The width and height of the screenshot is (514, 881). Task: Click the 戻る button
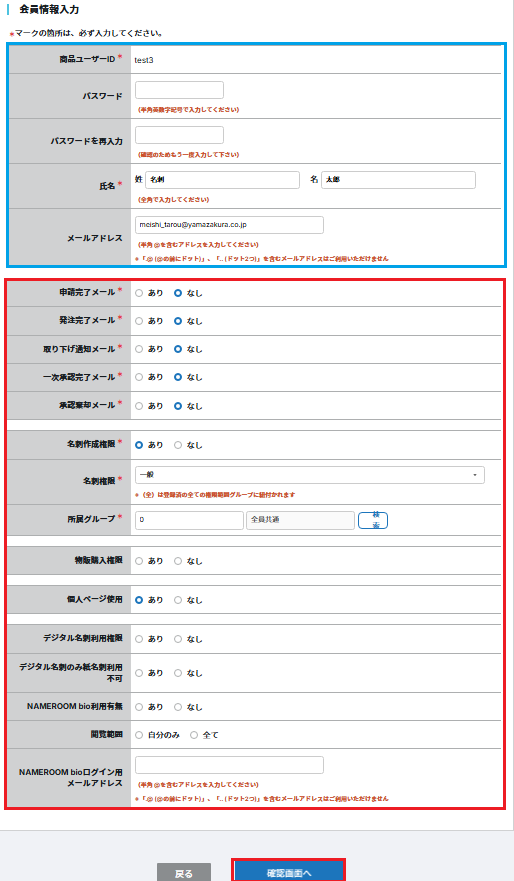tap(184, 873)
